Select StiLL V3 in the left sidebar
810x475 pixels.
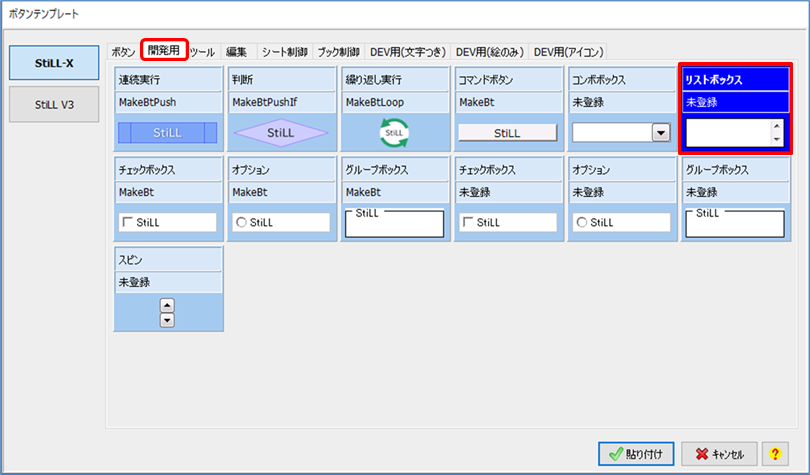pyautogui.click(x=55, y=104)
